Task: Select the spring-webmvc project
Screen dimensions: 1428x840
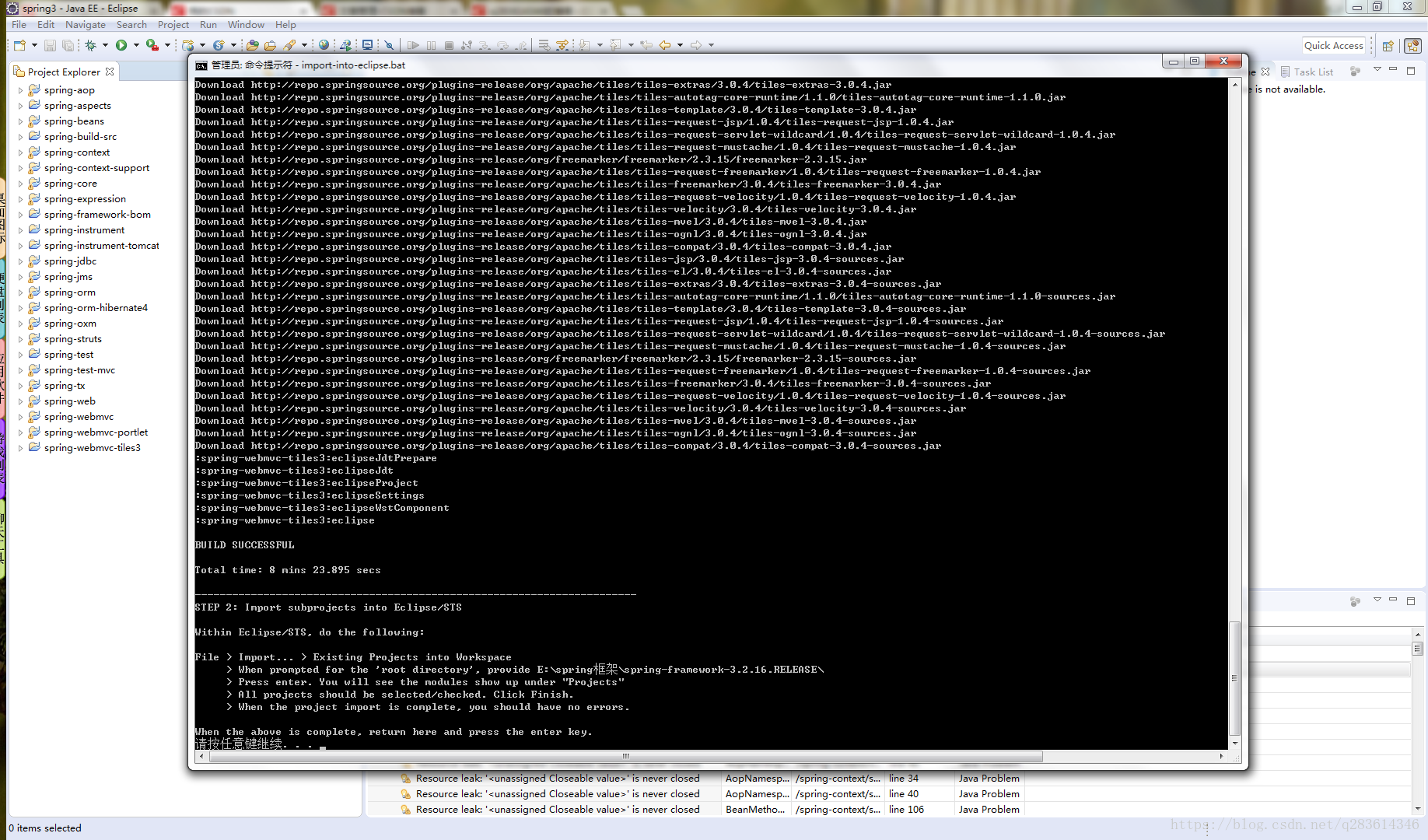Action: point(79,417)
